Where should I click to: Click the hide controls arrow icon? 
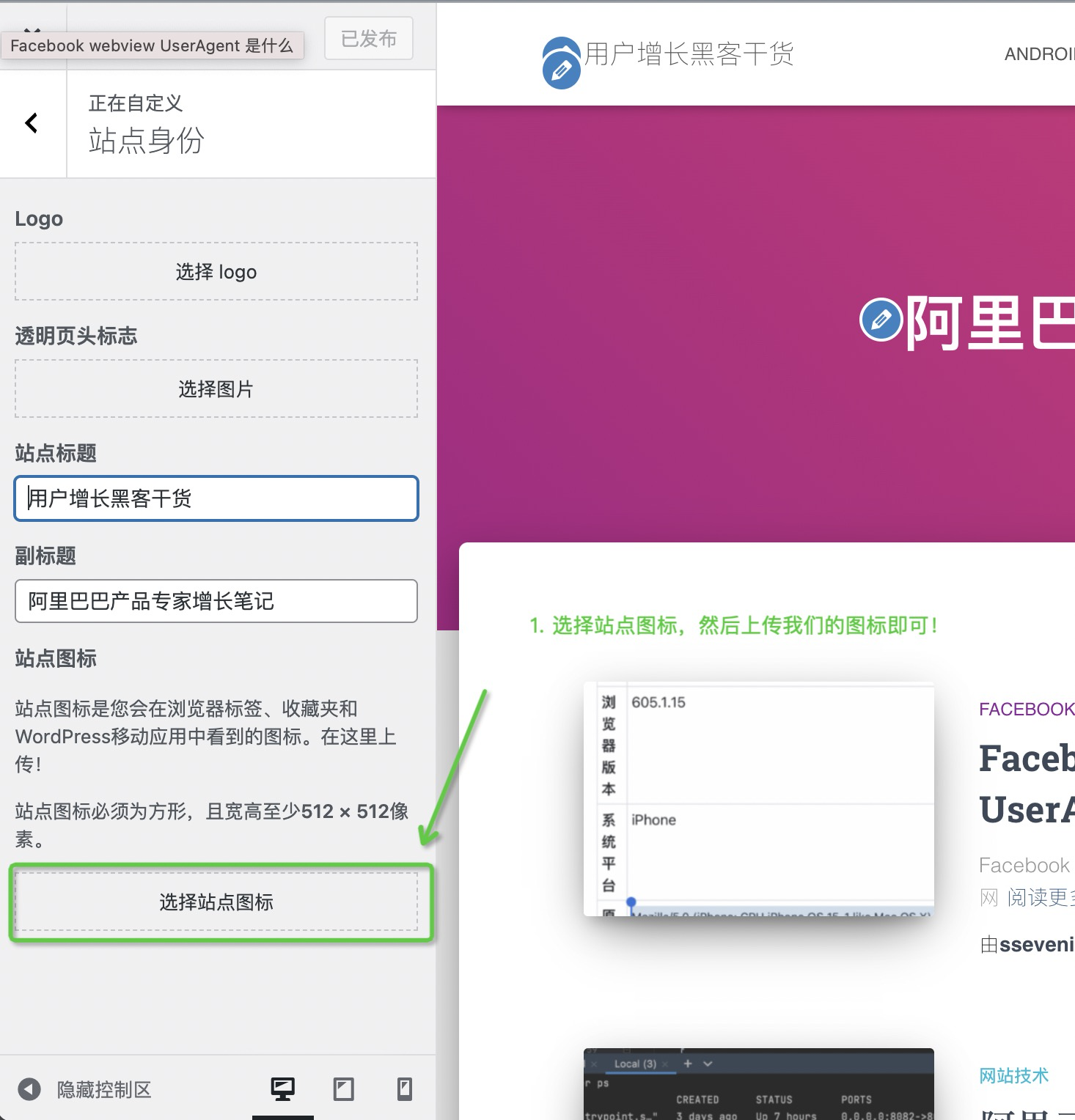tap(29, 1089)
